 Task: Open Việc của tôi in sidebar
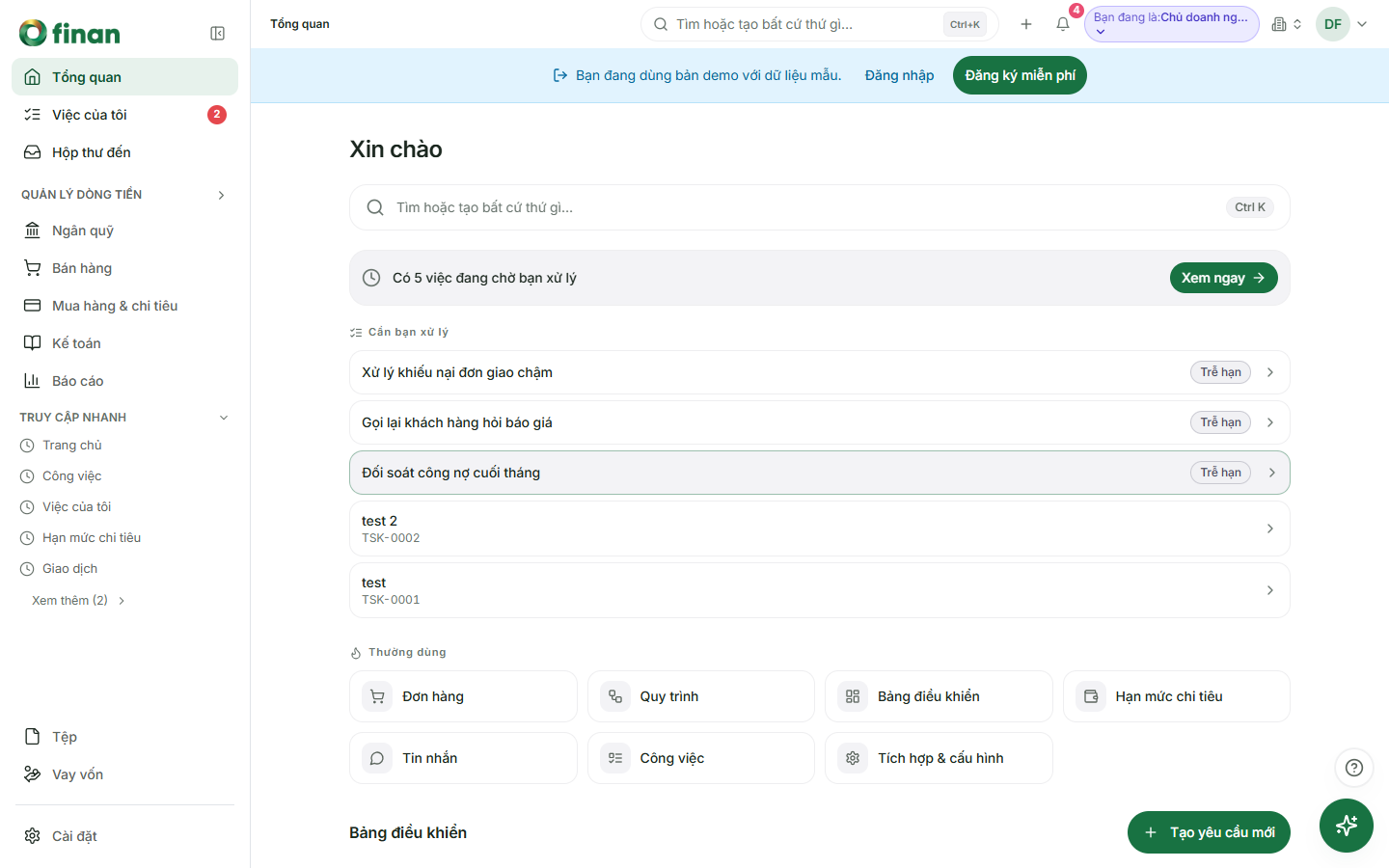click(x=124, y=115)
